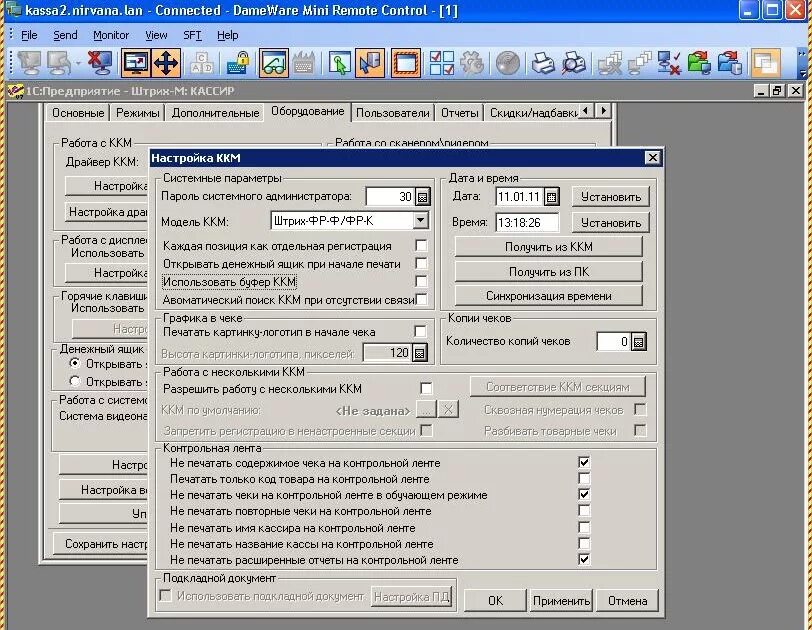The width and height of the screenshot is (812, 630).
Task: Click the greyed CD disc toolbar icon
Action: 508,64
